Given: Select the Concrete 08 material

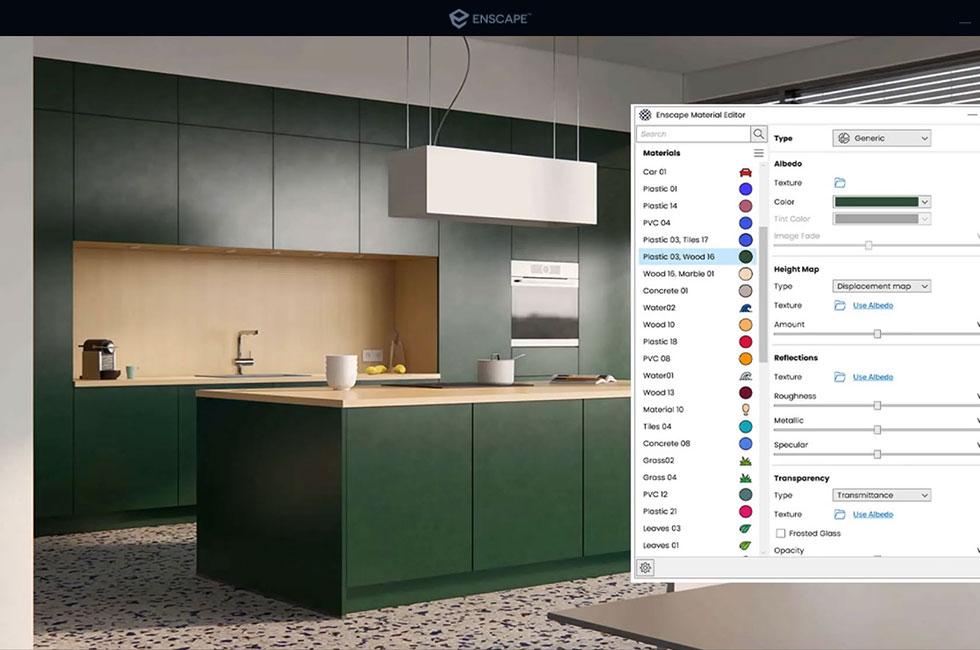Looking at the screenshot, I should (697, 443).
